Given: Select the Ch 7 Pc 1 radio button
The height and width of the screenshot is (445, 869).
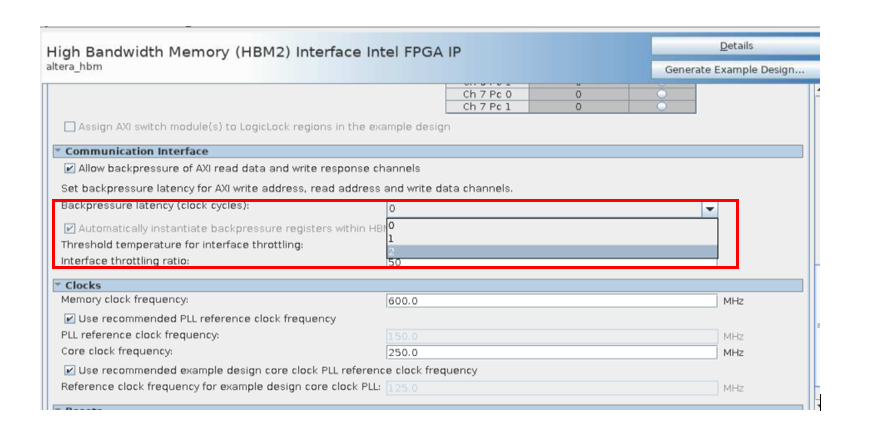Looking at the screenshot, I should point(661,107).
